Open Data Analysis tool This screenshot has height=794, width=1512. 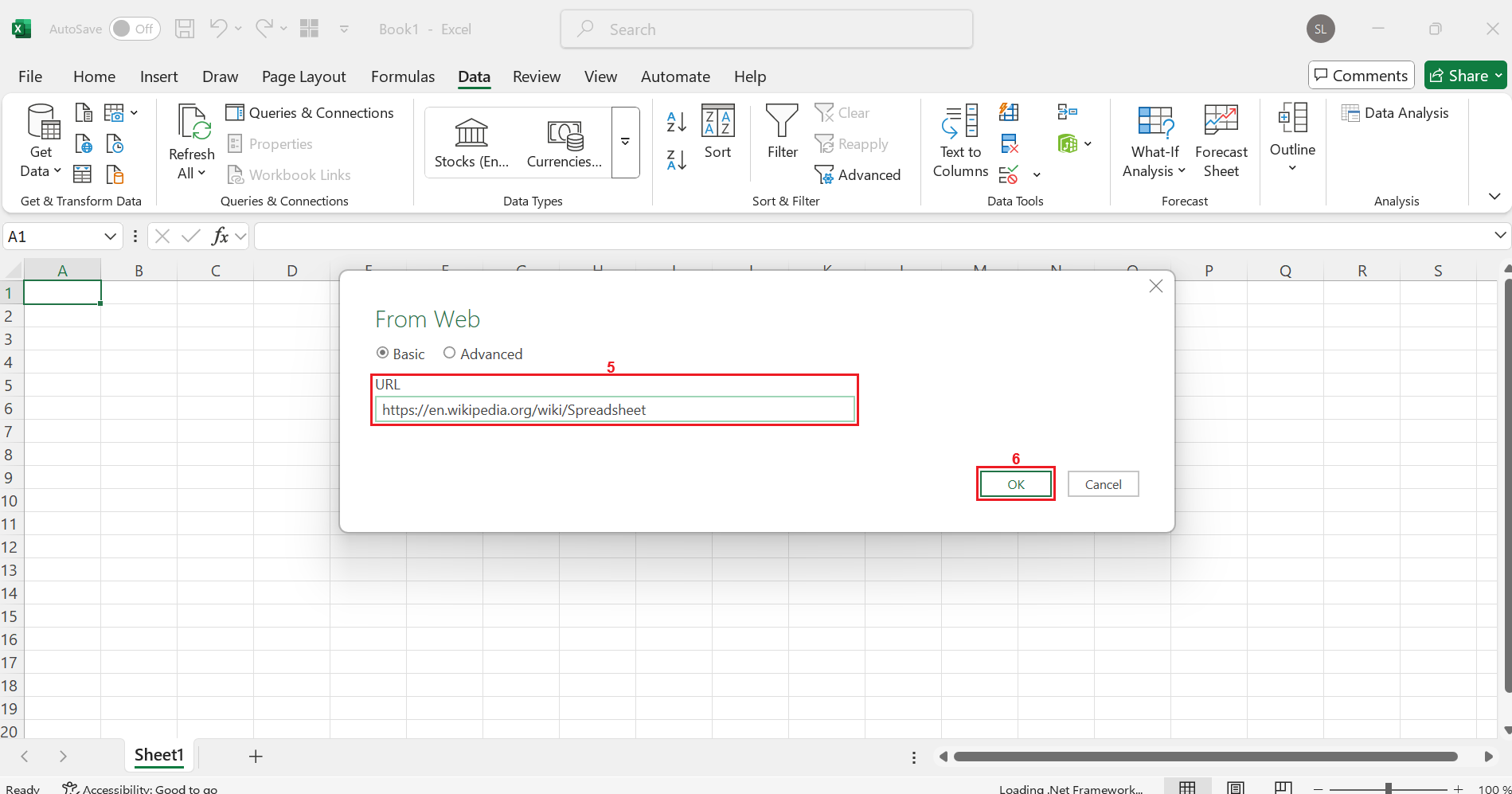(1395, 113)
